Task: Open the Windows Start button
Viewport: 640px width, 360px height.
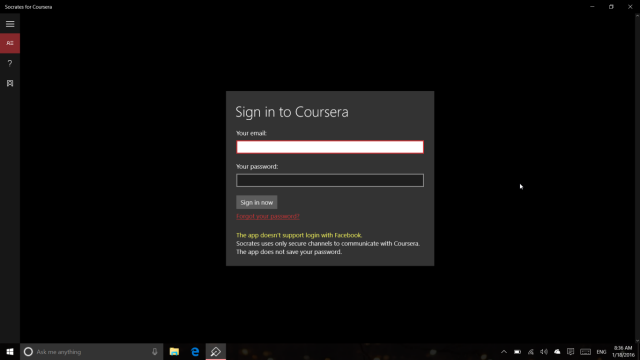Action: coord(10,351)
